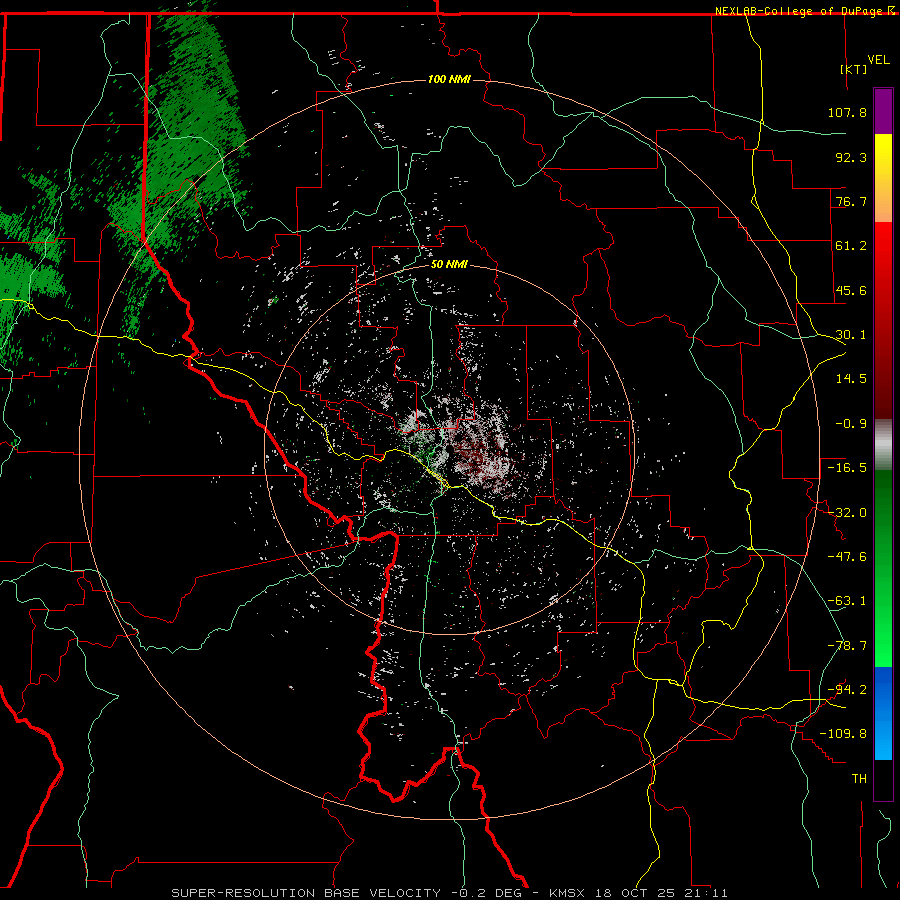The width and height of the screenshot is (900, 900).
Task: Click the 100 NMI range ring label
Action: 449,79
